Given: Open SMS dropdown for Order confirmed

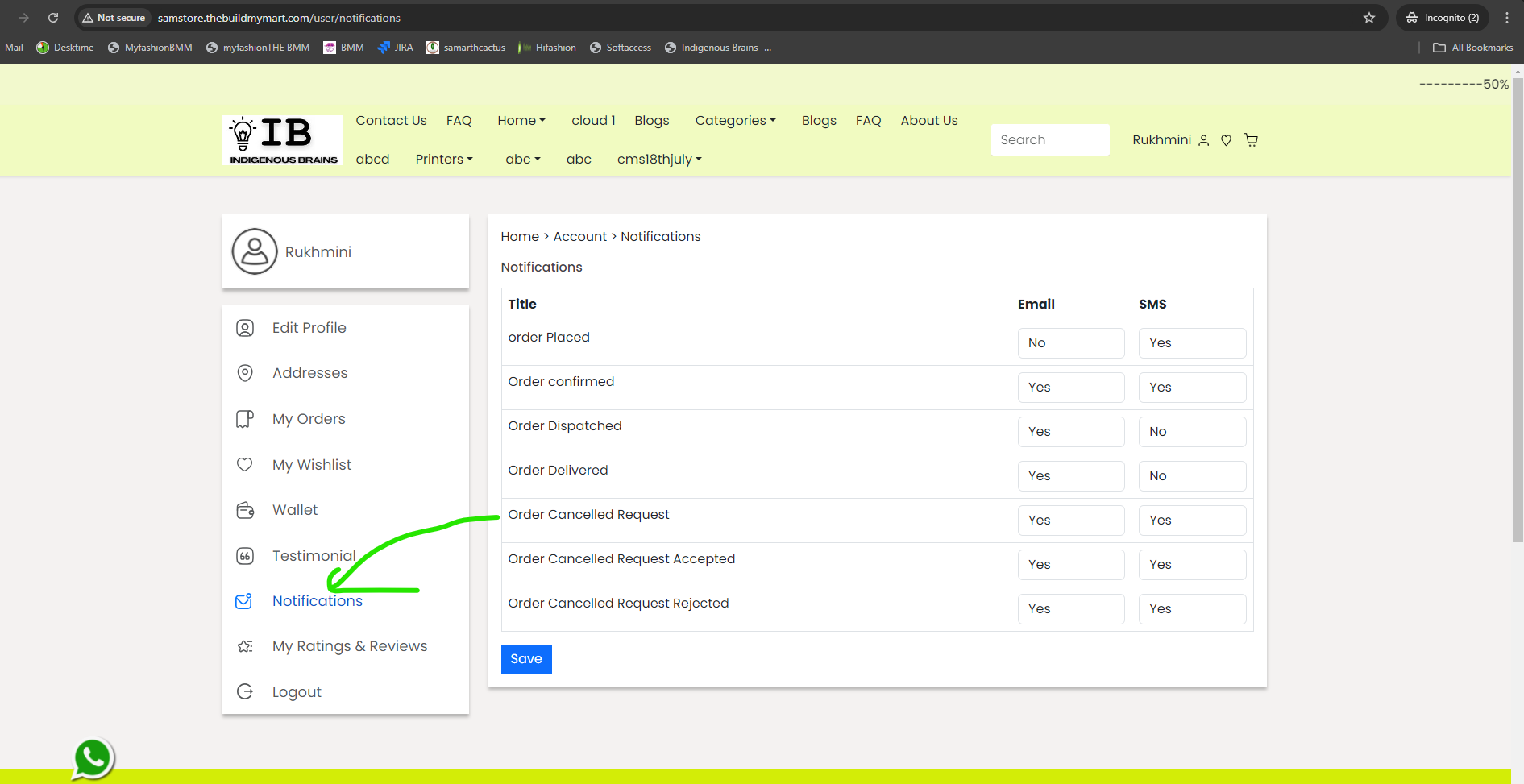Looking at the screenshot, I should [1193, 388].
